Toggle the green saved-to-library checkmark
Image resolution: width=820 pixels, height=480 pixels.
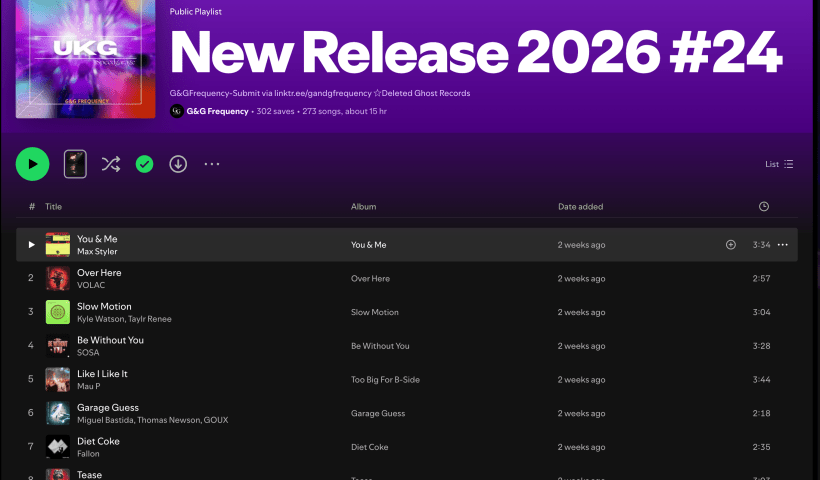(x=144, y=164)
